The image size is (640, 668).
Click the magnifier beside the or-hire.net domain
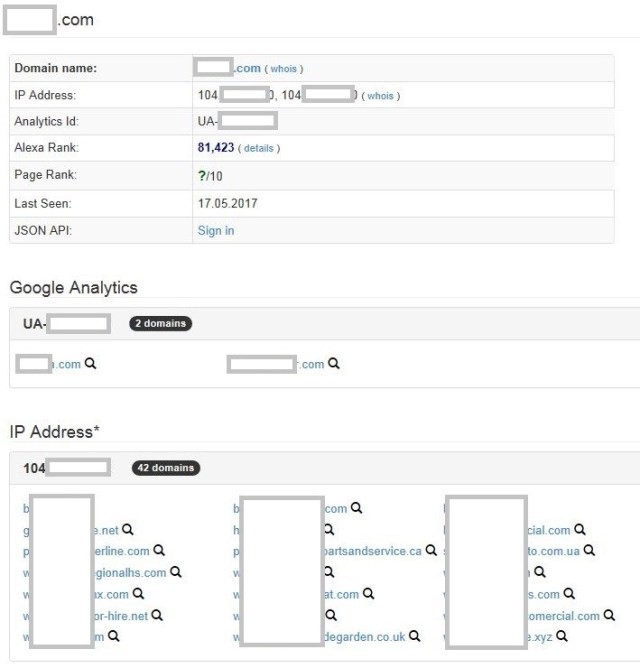[x=156, y=615]
